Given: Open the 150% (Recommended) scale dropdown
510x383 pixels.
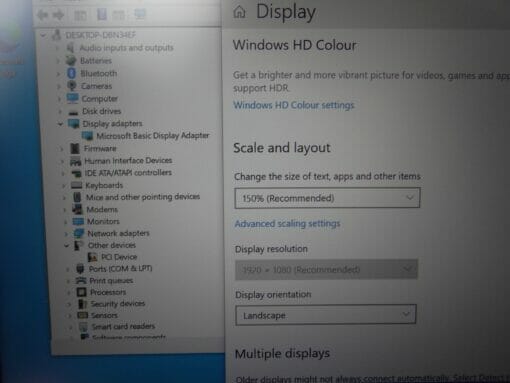Looking at the screenshot, I should coord(327,198).
